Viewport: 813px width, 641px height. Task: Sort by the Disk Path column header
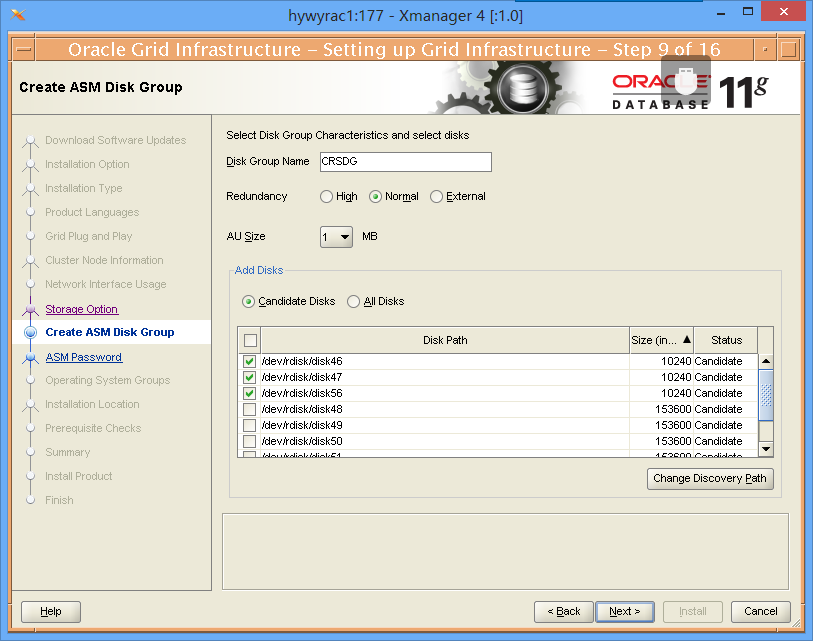[445, 340]
